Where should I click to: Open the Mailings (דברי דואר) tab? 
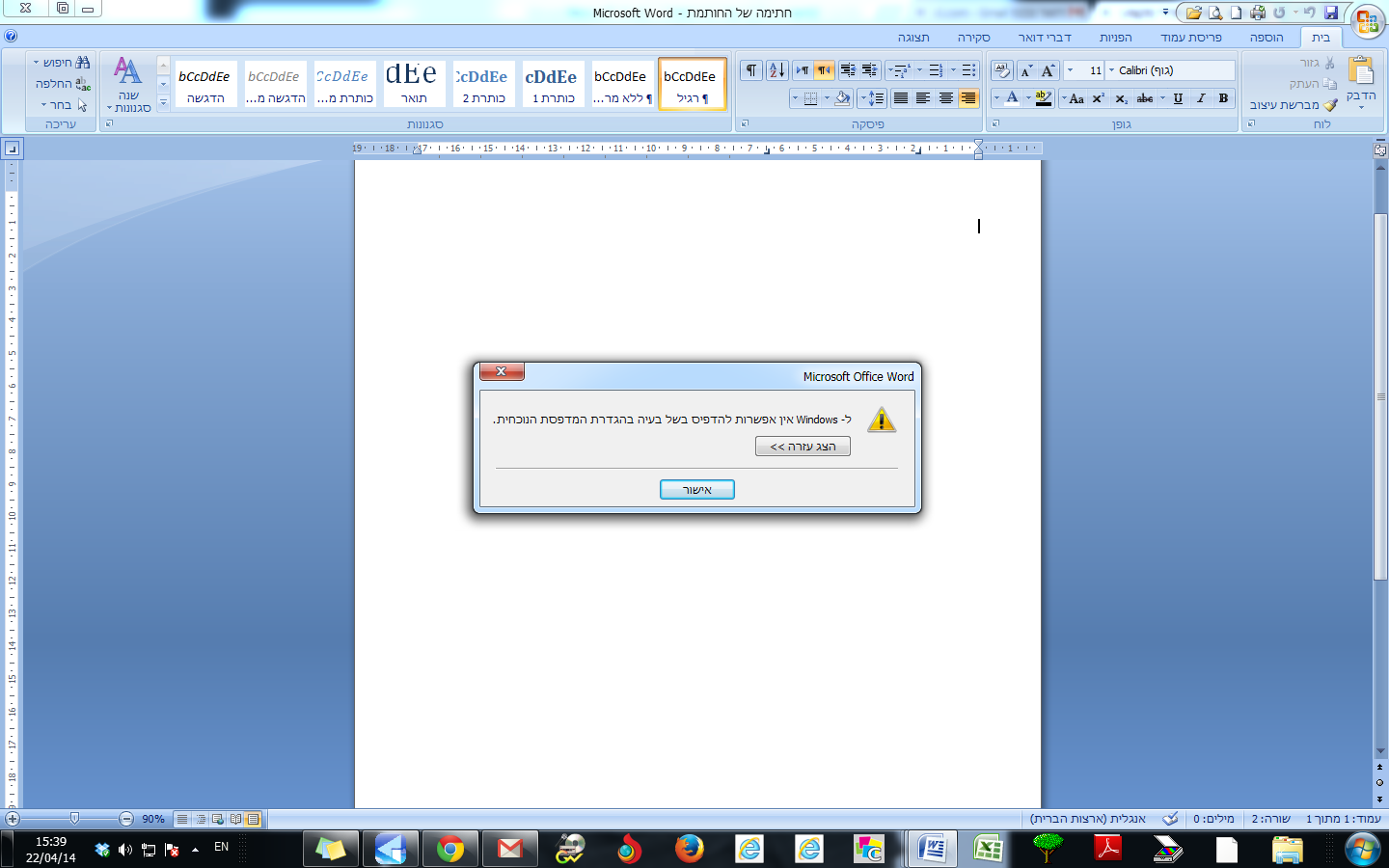[1045, 38]
